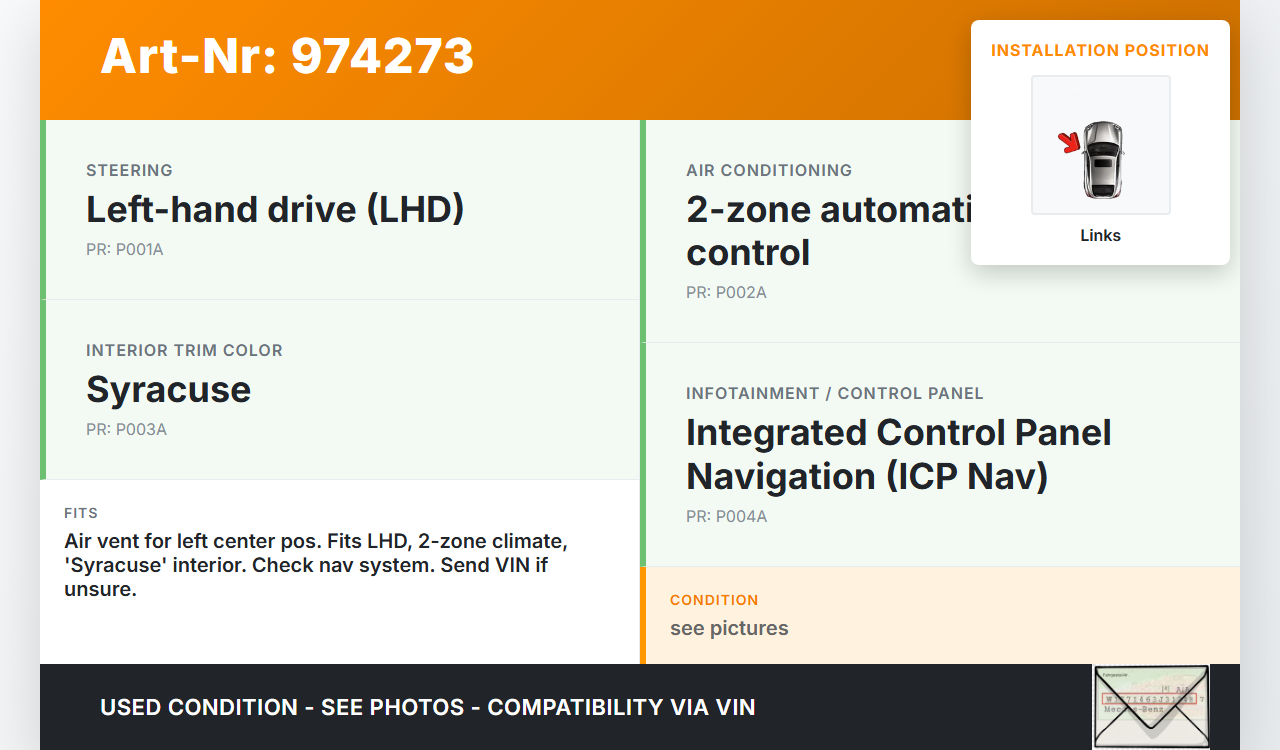Click the Interior Trim Color label
1280x750 pixels.
tap(184, 350)
